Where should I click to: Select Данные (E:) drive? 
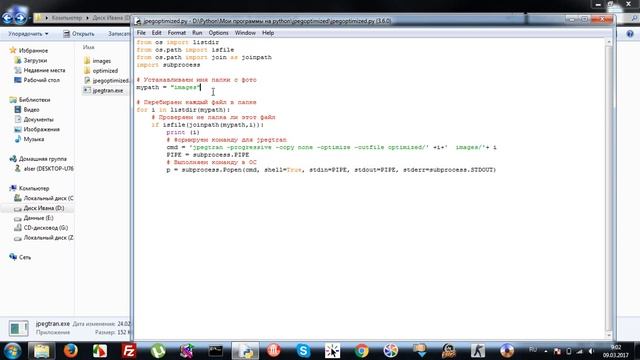point(34,218)
